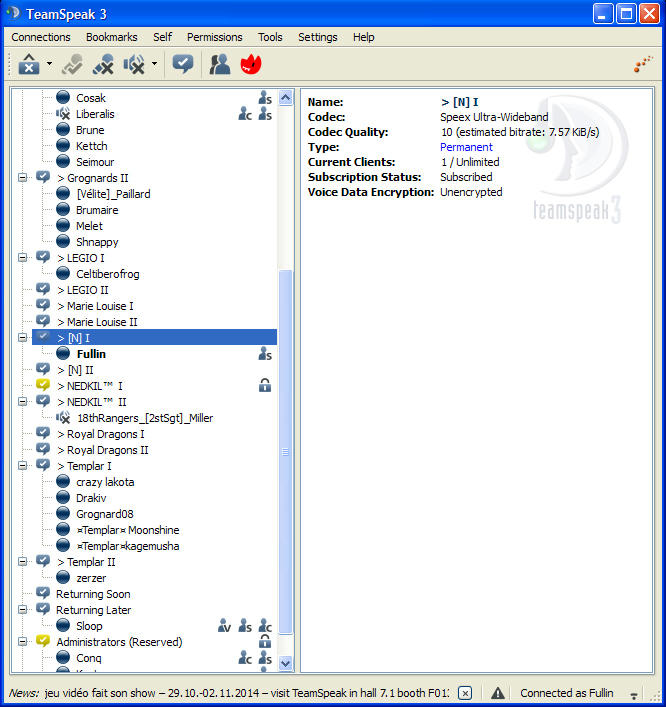Click the lock icon on Administrators row
Image resolution: width=666 pixels, height=707 pixels.
pos(265,641)
